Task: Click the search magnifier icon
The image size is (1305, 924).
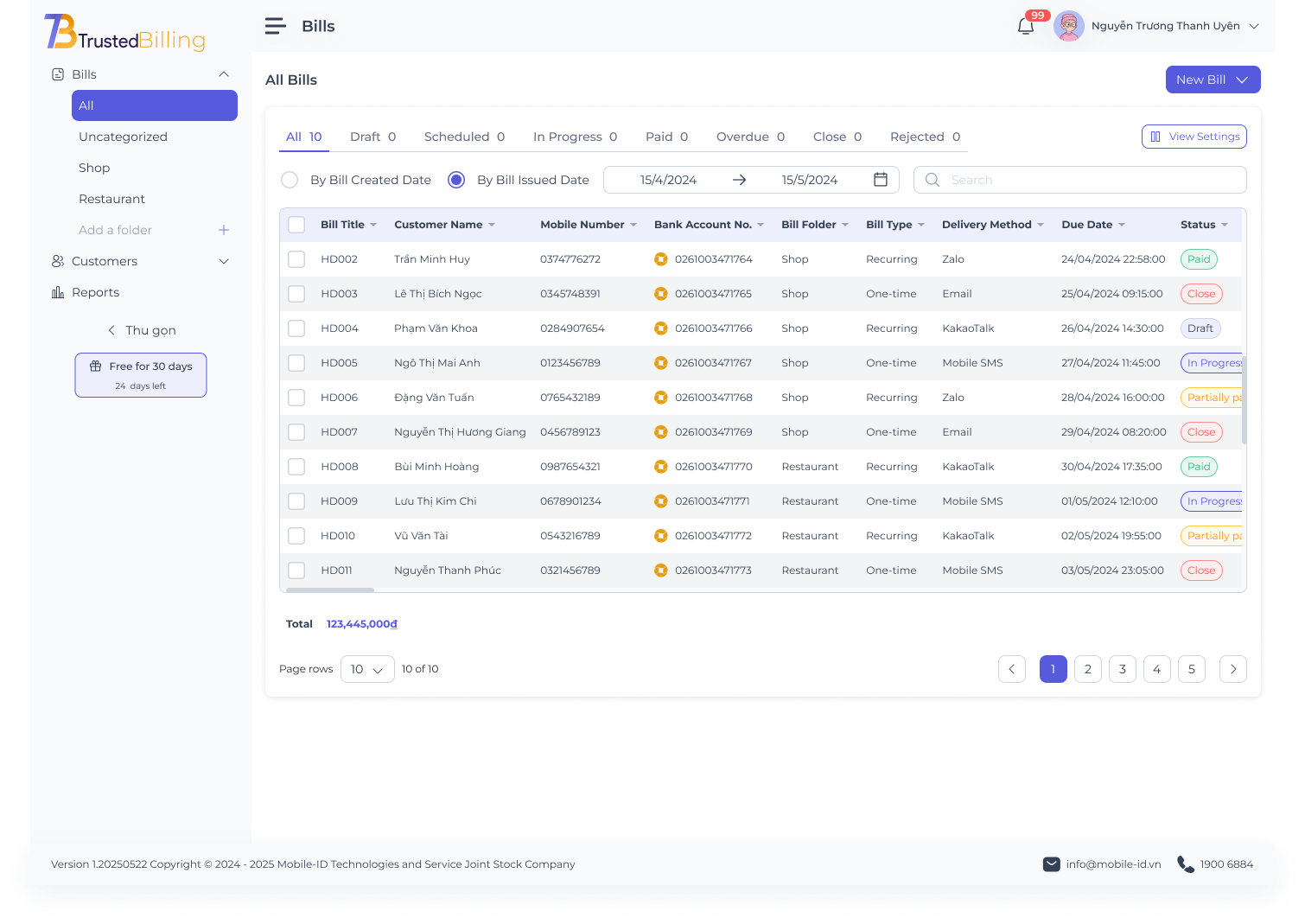Action: [x=933, y=180]
